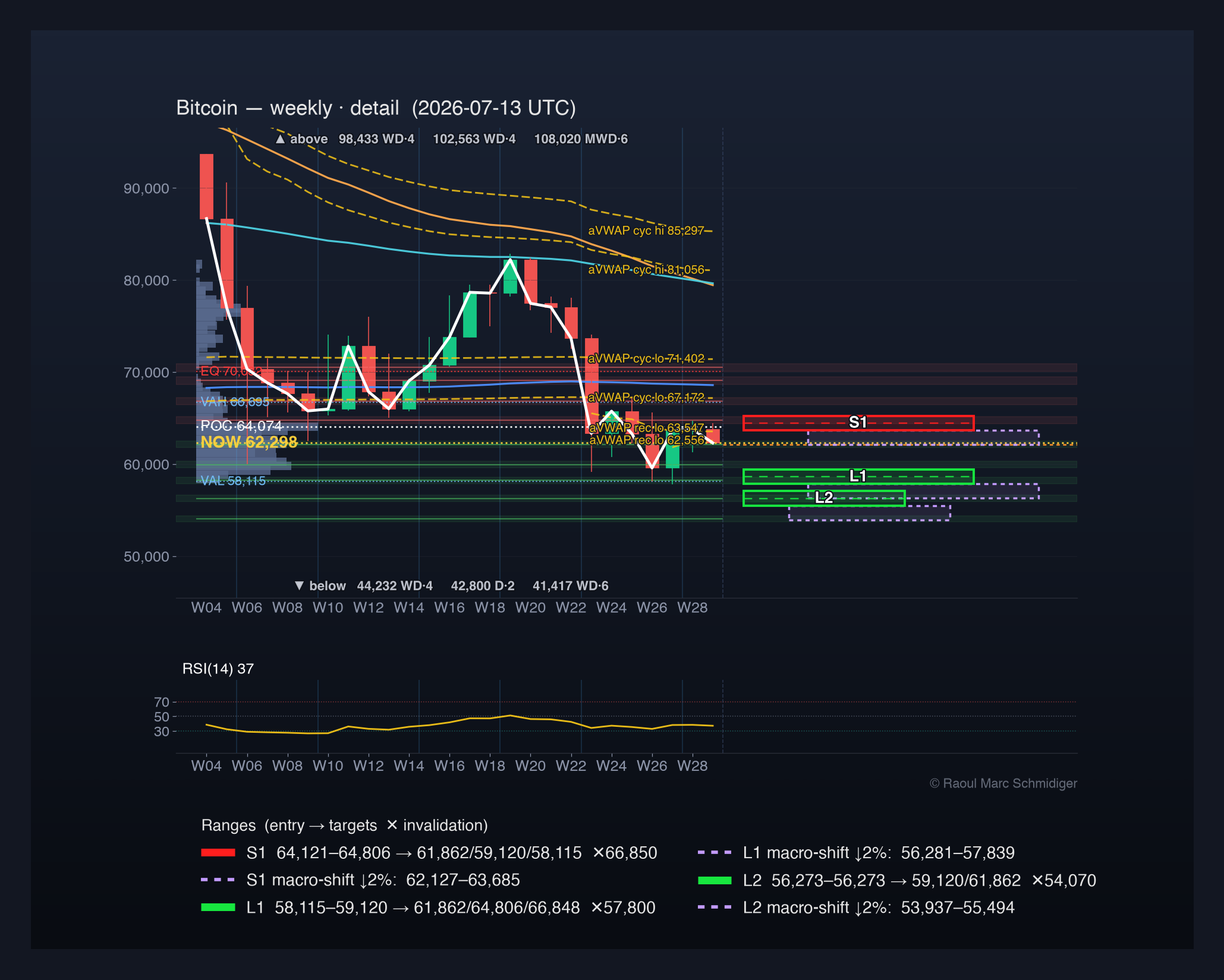This screenshot has width=1224, height=980.
Task: Click the 'aVWAP cyc hi 81,056' label
Action: 646,269
